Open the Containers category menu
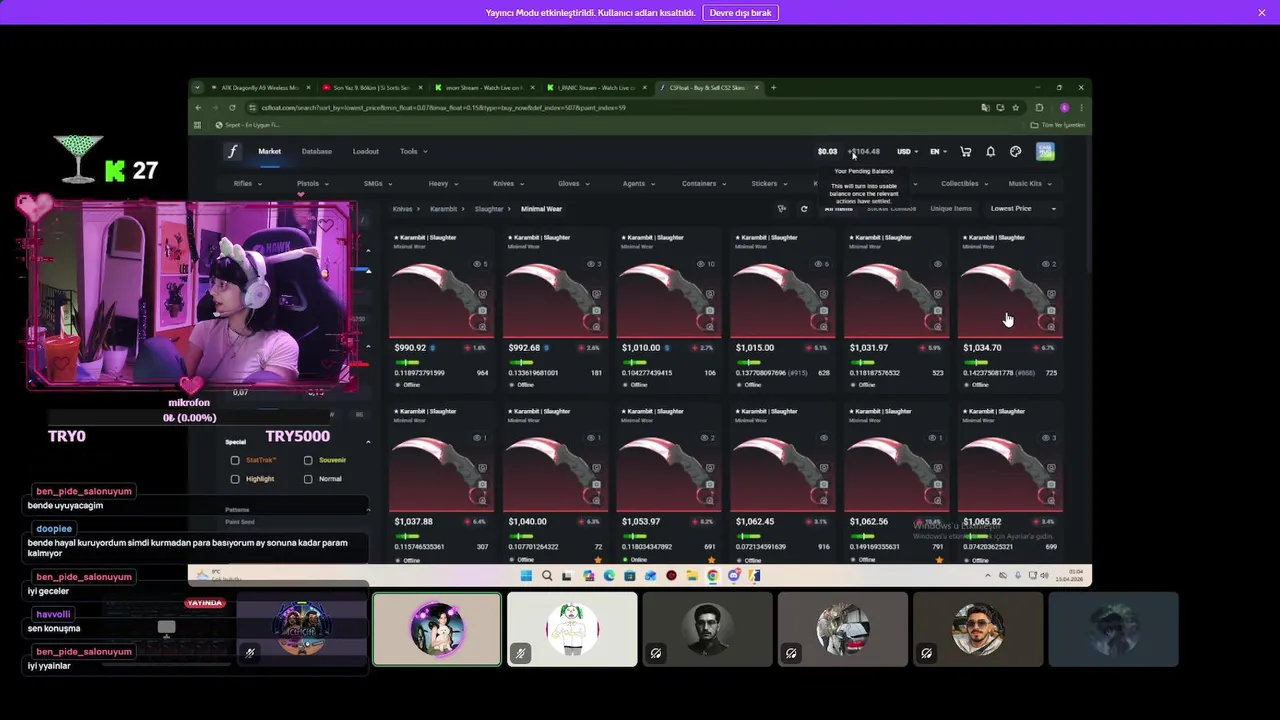 pyautogui.click(x=703, y=184)
